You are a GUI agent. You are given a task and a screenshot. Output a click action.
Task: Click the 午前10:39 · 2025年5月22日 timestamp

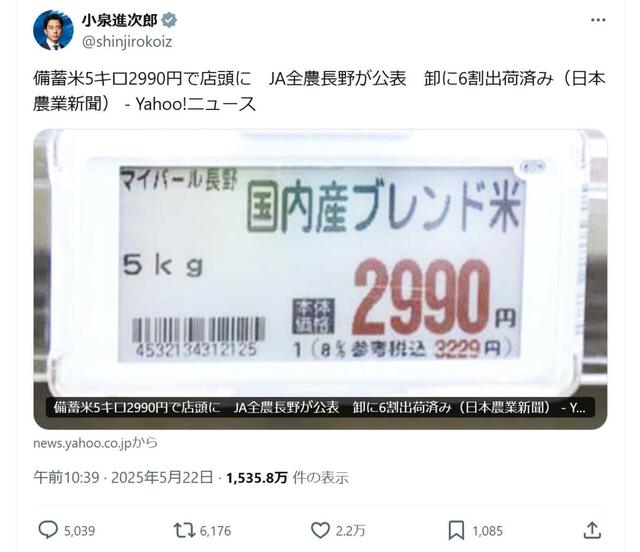coord(123,477)
